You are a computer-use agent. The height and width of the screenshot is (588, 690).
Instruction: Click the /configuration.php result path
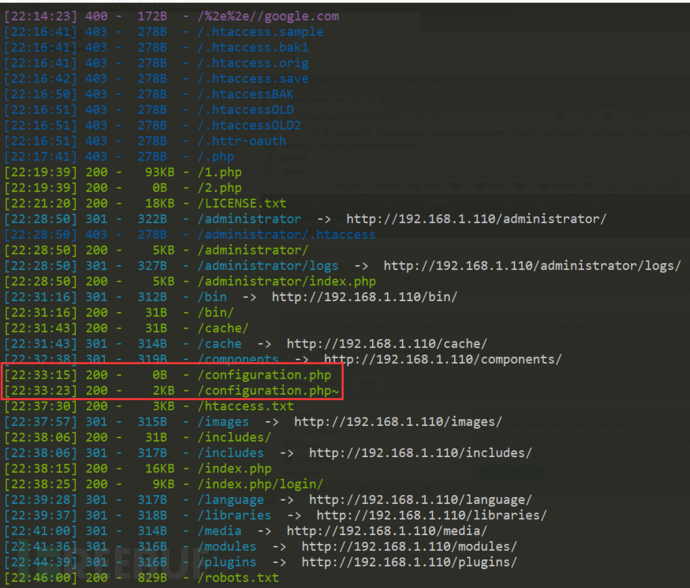264,375
